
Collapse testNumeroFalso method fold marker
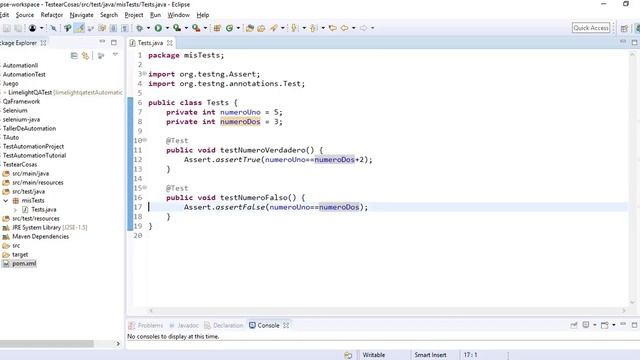144,188
